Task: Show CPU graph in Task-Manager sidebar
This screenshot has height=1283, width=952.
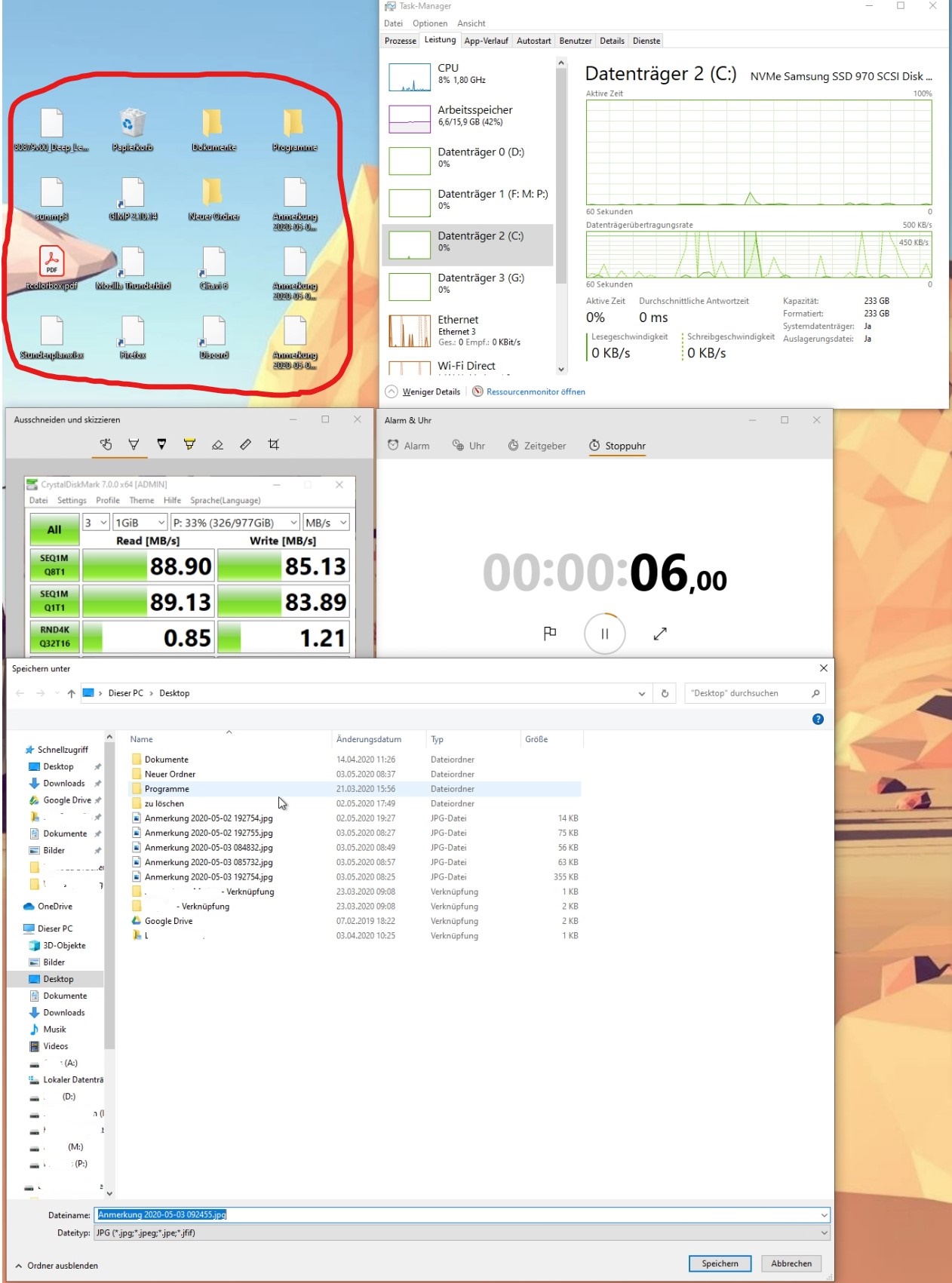Action: [468, 76]
